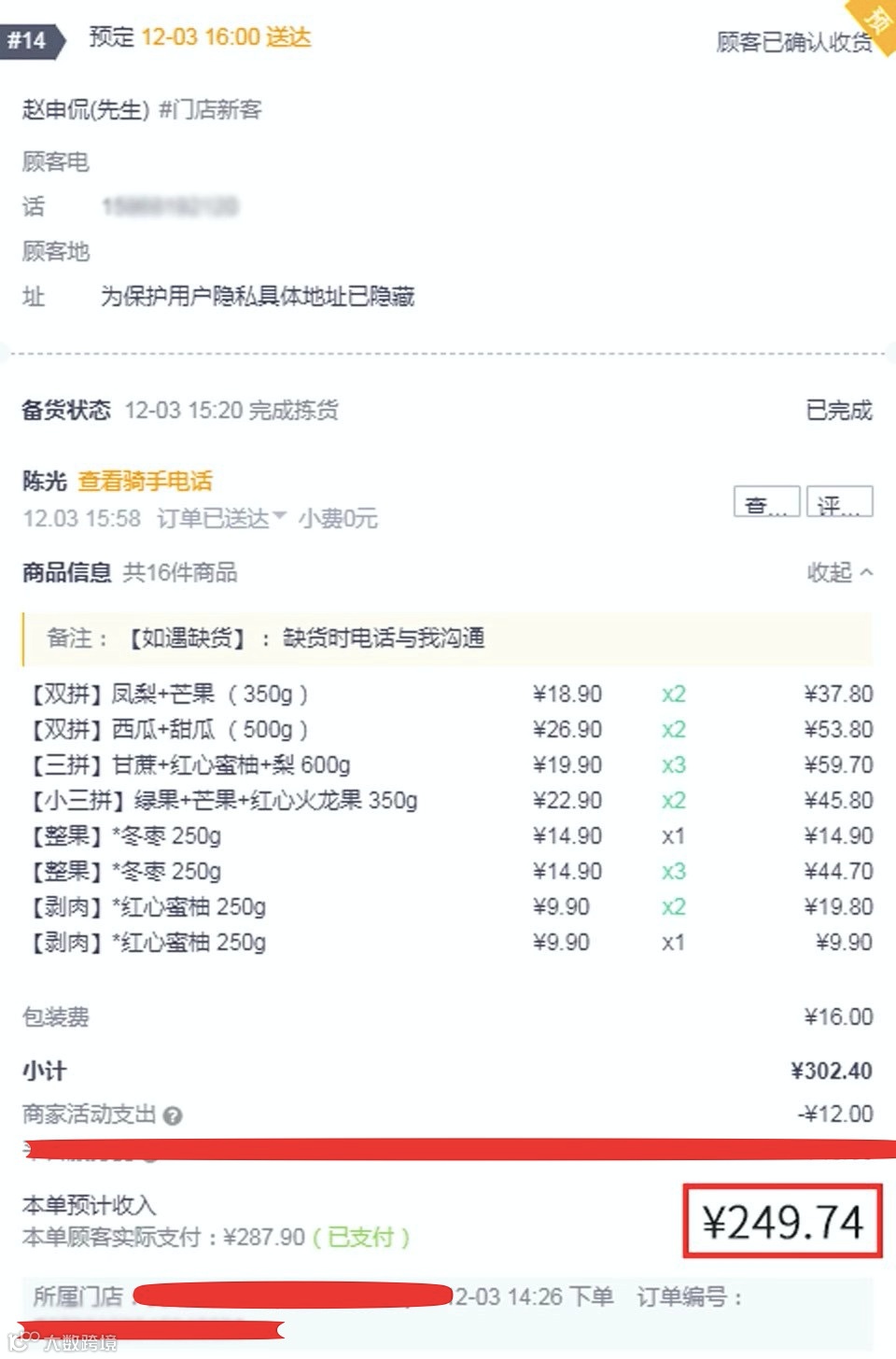Click the ¥249.74 estimated income box
Image resolution: width=896 pixels, height=1359 pixels.
click(782, 1222)
